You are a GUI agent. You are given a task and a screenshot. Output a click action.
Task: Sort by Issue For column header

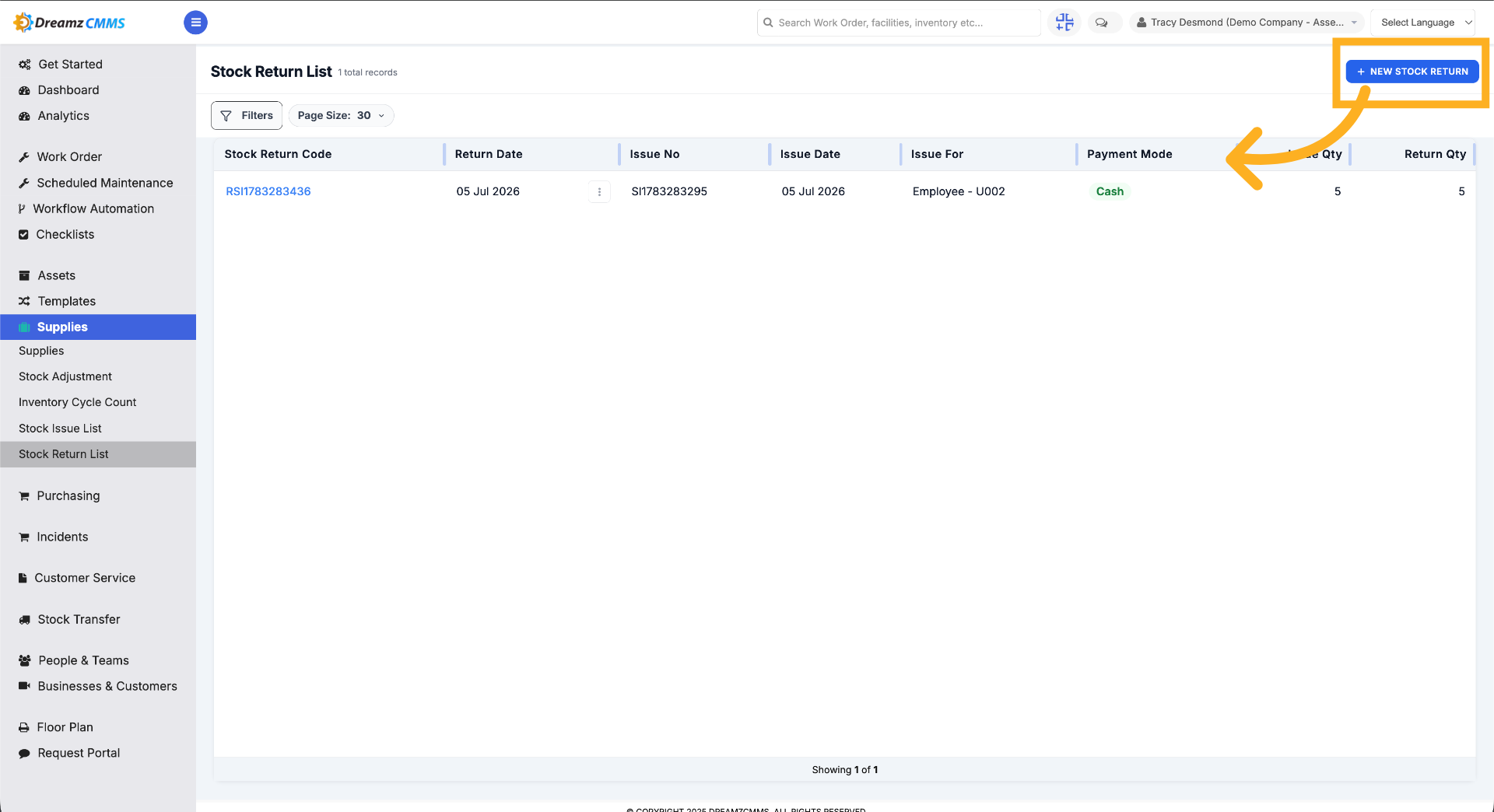tap(937, 154)
